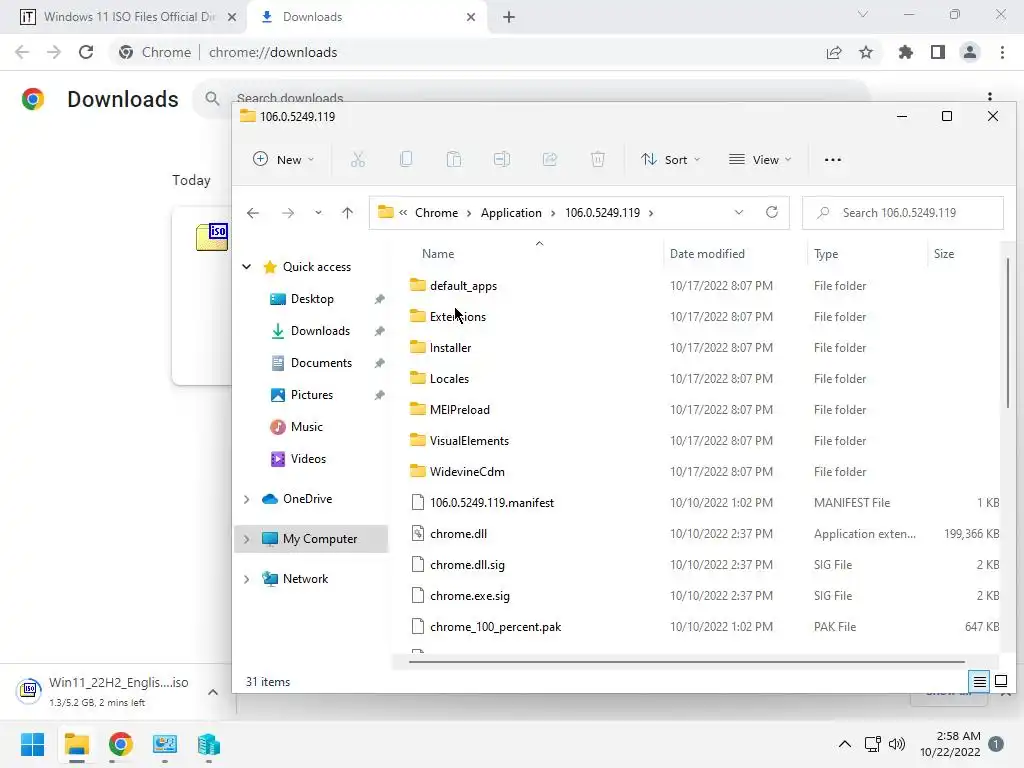The width and height of the screenshot is (1024, 768).
Task: Go up one folder level in Explorer
Action: 347,213
